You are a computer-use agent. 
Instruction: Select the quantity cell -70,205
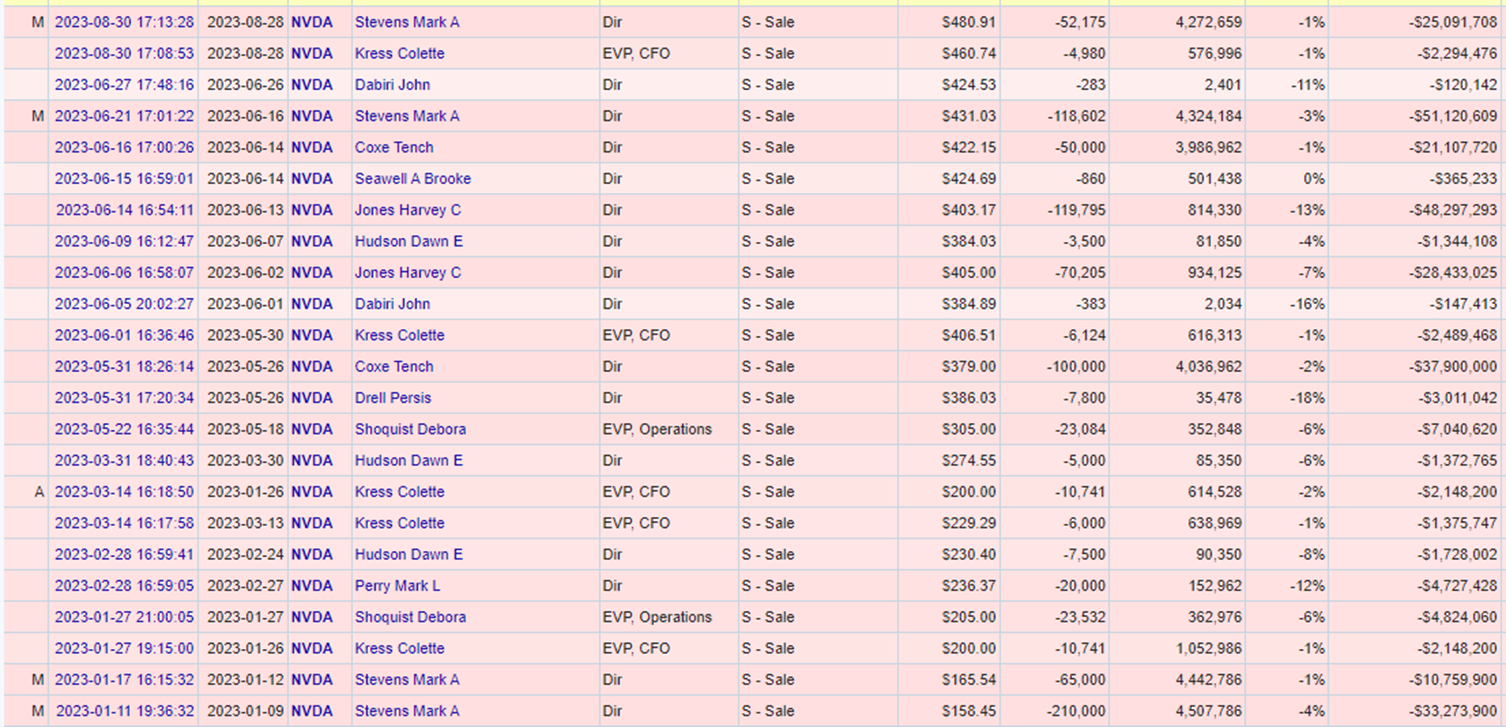(x=1080, y=272)
